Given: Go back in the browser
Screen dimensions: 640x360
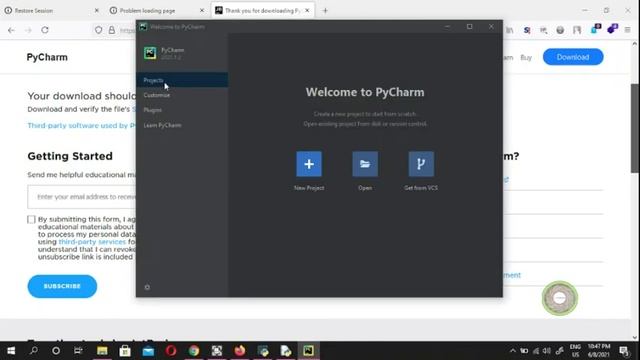Looking at the screenshot, I should click(x=11, y=30).
